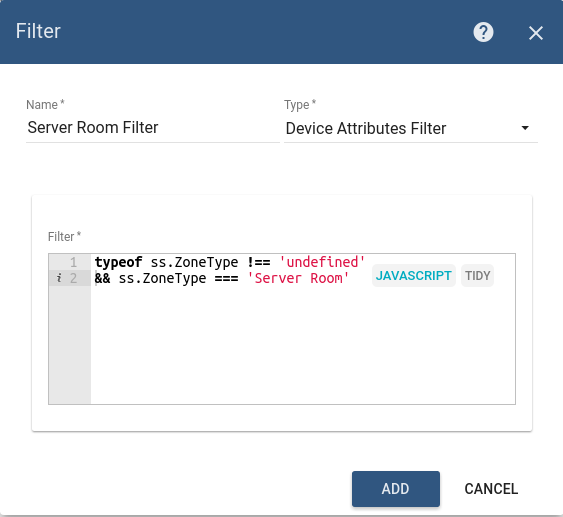Expand the Type dropdown arrow

point(525,128)
